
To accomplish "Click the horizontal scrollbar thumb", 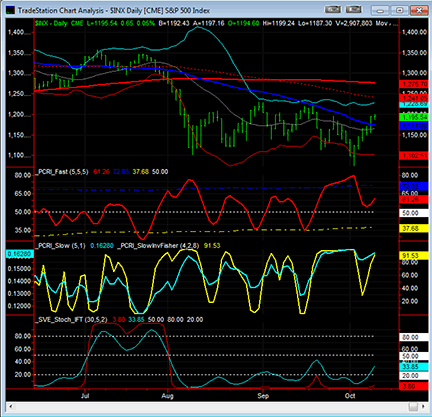I will 413,407.
